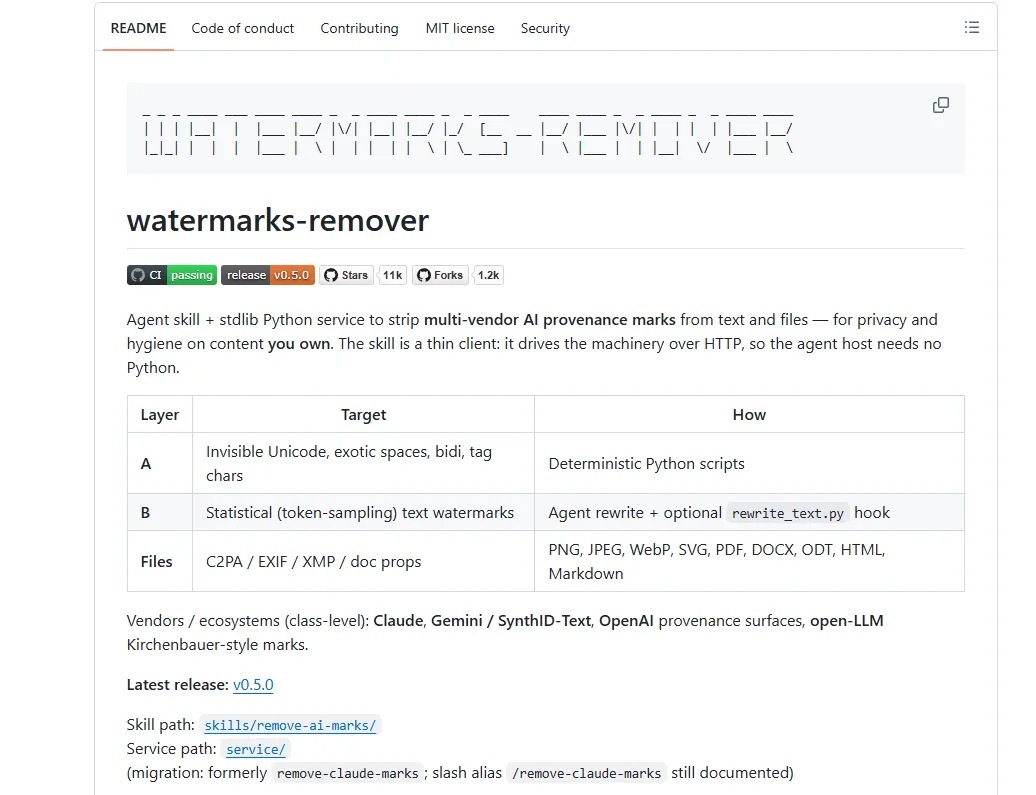View the MIT license tab

pos(460,28)
